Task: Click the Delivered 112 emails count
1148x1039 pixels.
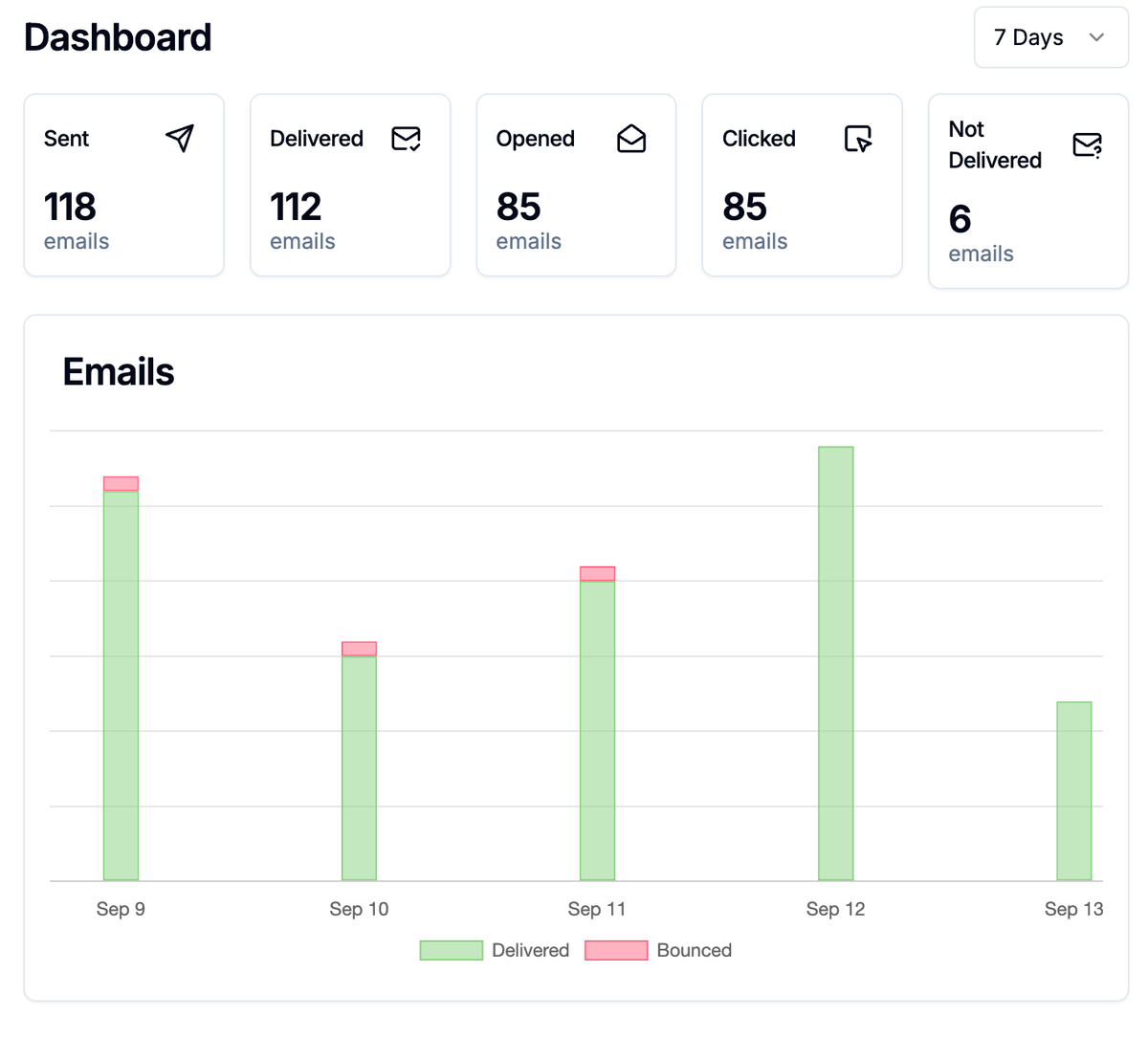Action: pos(296,207)
